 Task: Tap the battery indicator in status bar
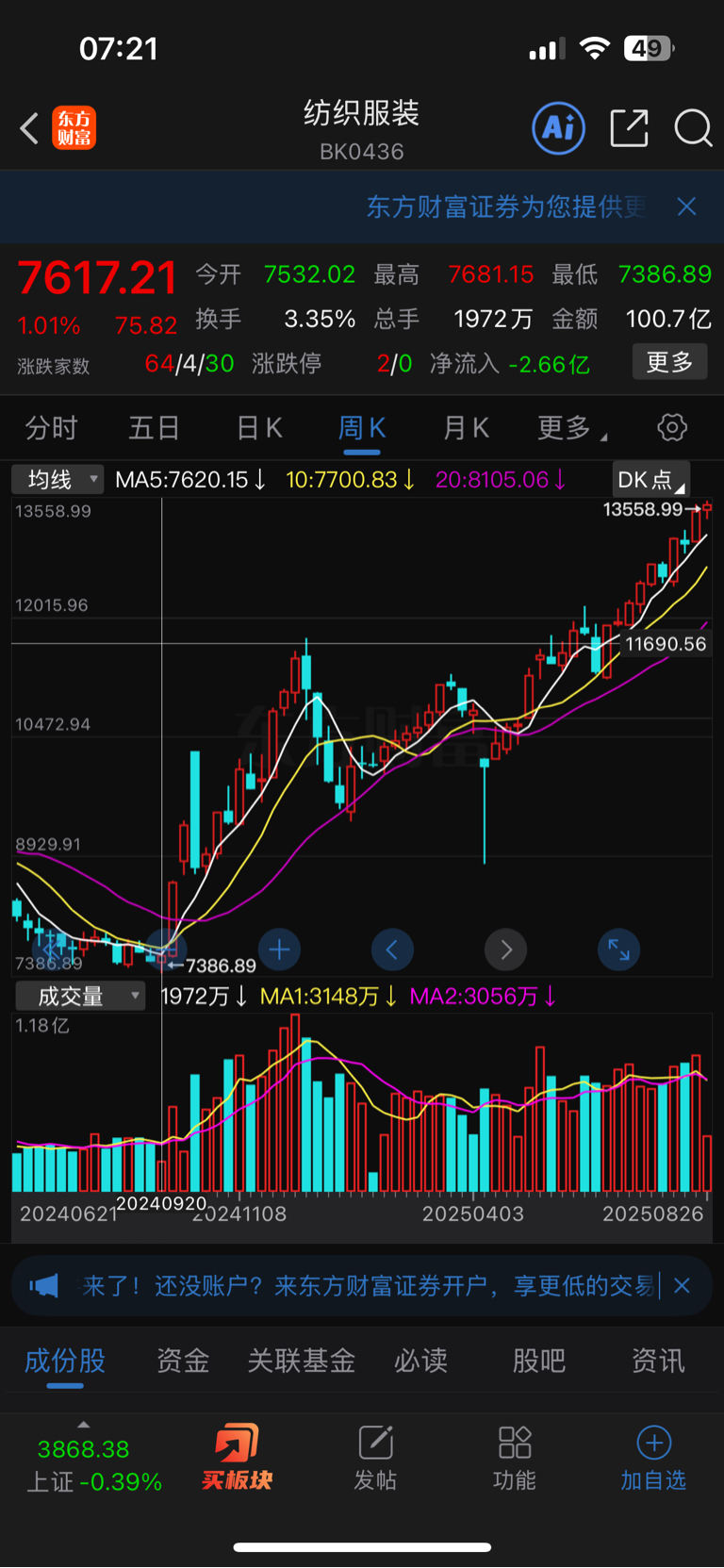tap(649, 48)
